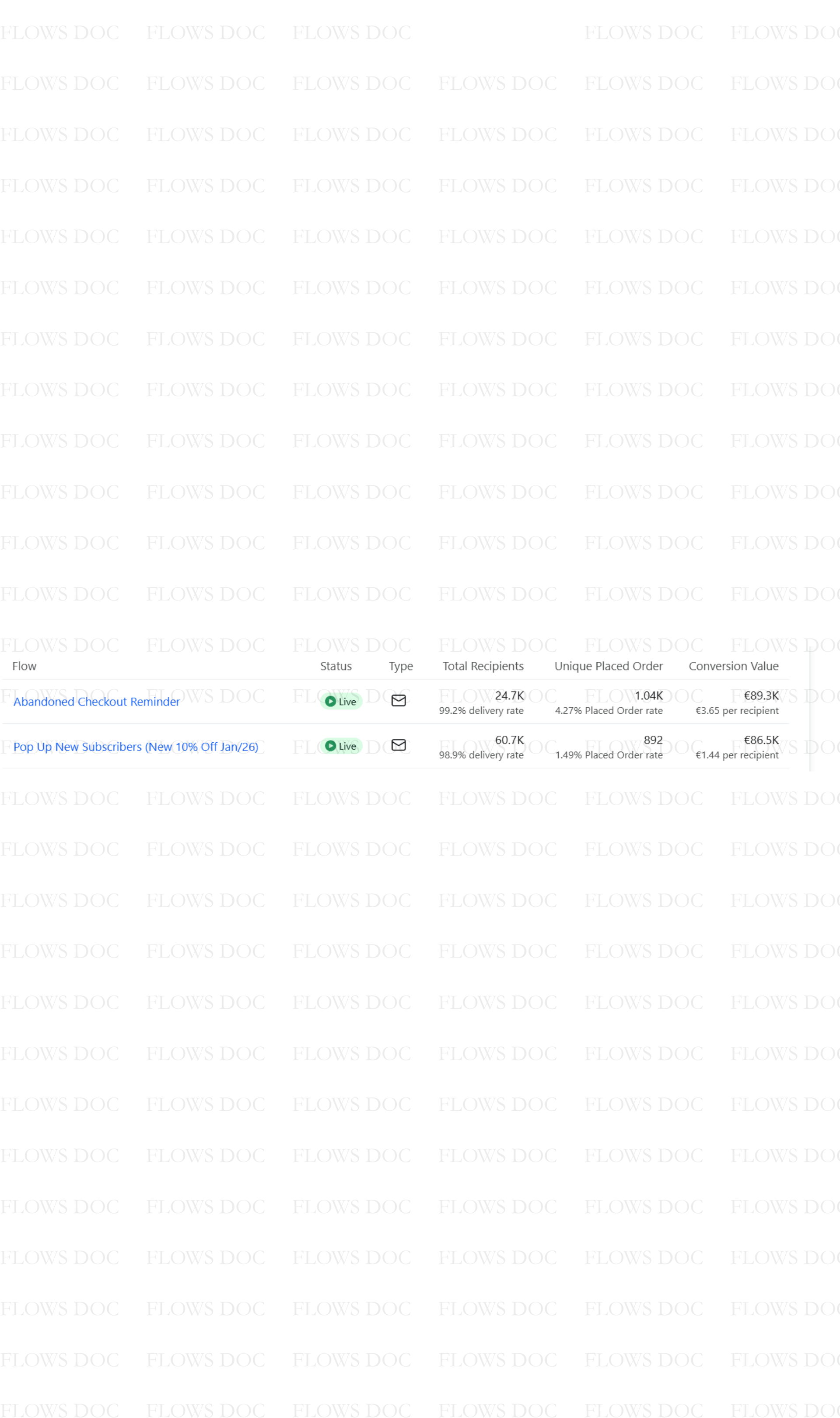
Task: Select the 1.49% Placed Order rate text
Action: (609, 755)
